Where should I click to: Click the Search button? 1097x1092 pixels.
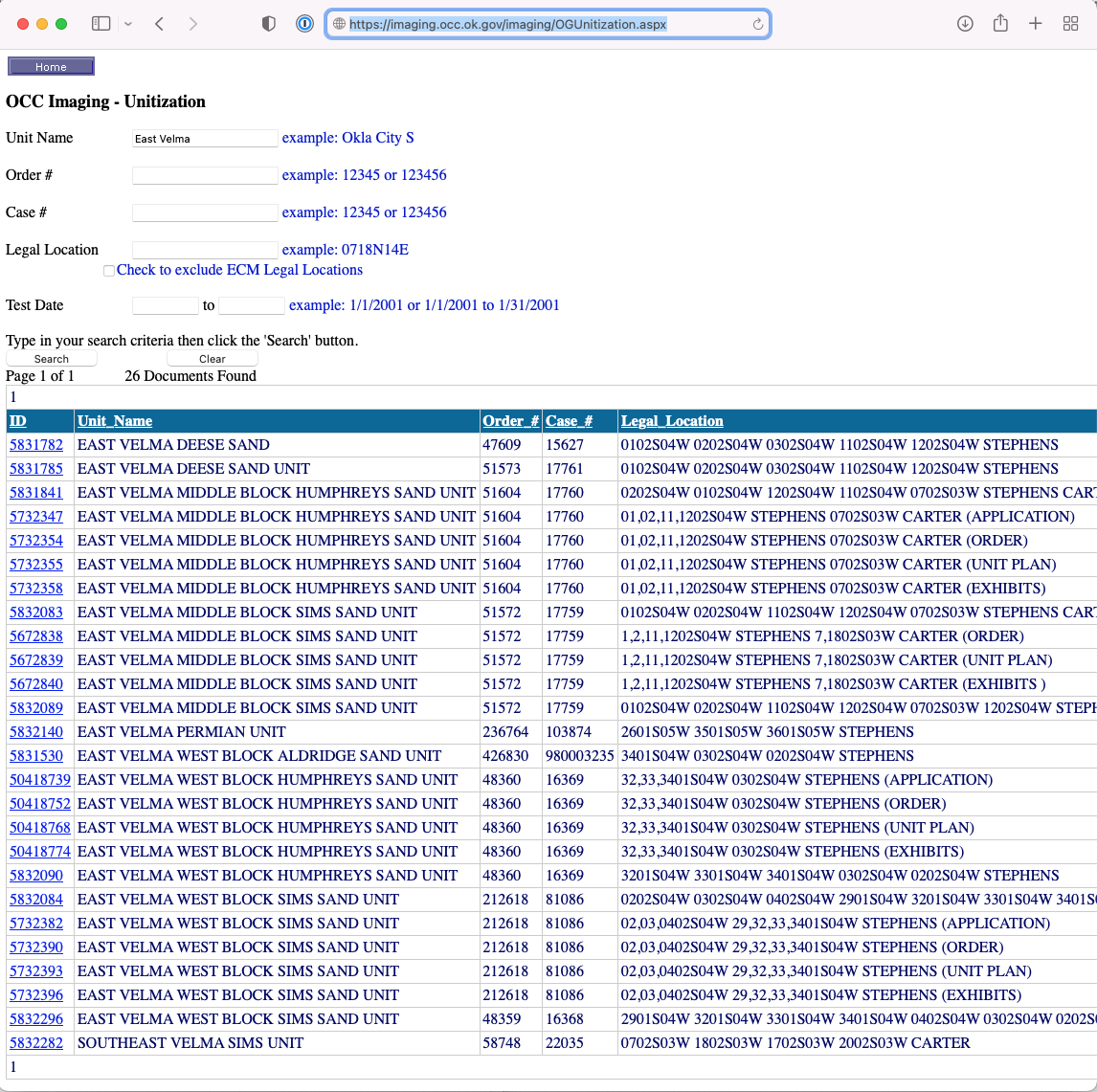point(51,359)
